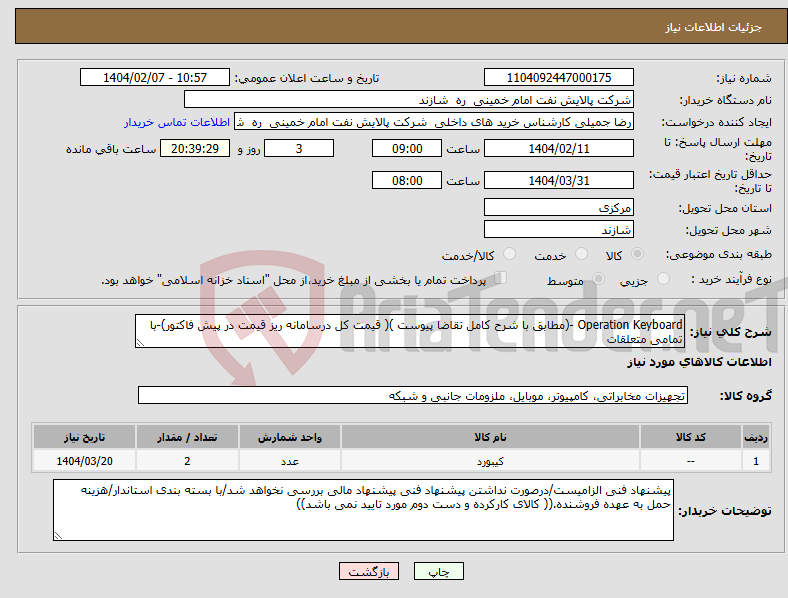Screen dimensions: 788x598
Task: Click the تعداد / مقدار column header
Action: click(x=187, y=437)
